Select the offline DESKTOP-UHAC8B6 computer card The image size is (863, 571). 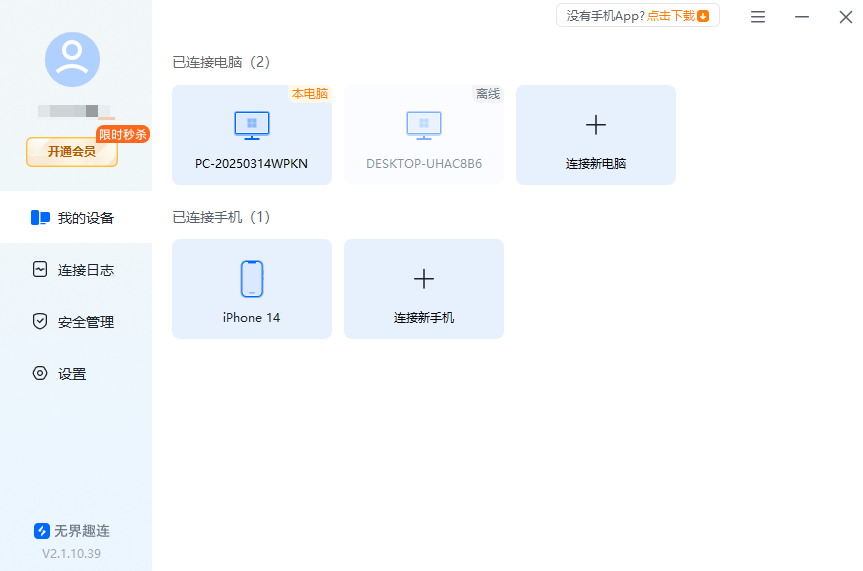tap(424, 135)
